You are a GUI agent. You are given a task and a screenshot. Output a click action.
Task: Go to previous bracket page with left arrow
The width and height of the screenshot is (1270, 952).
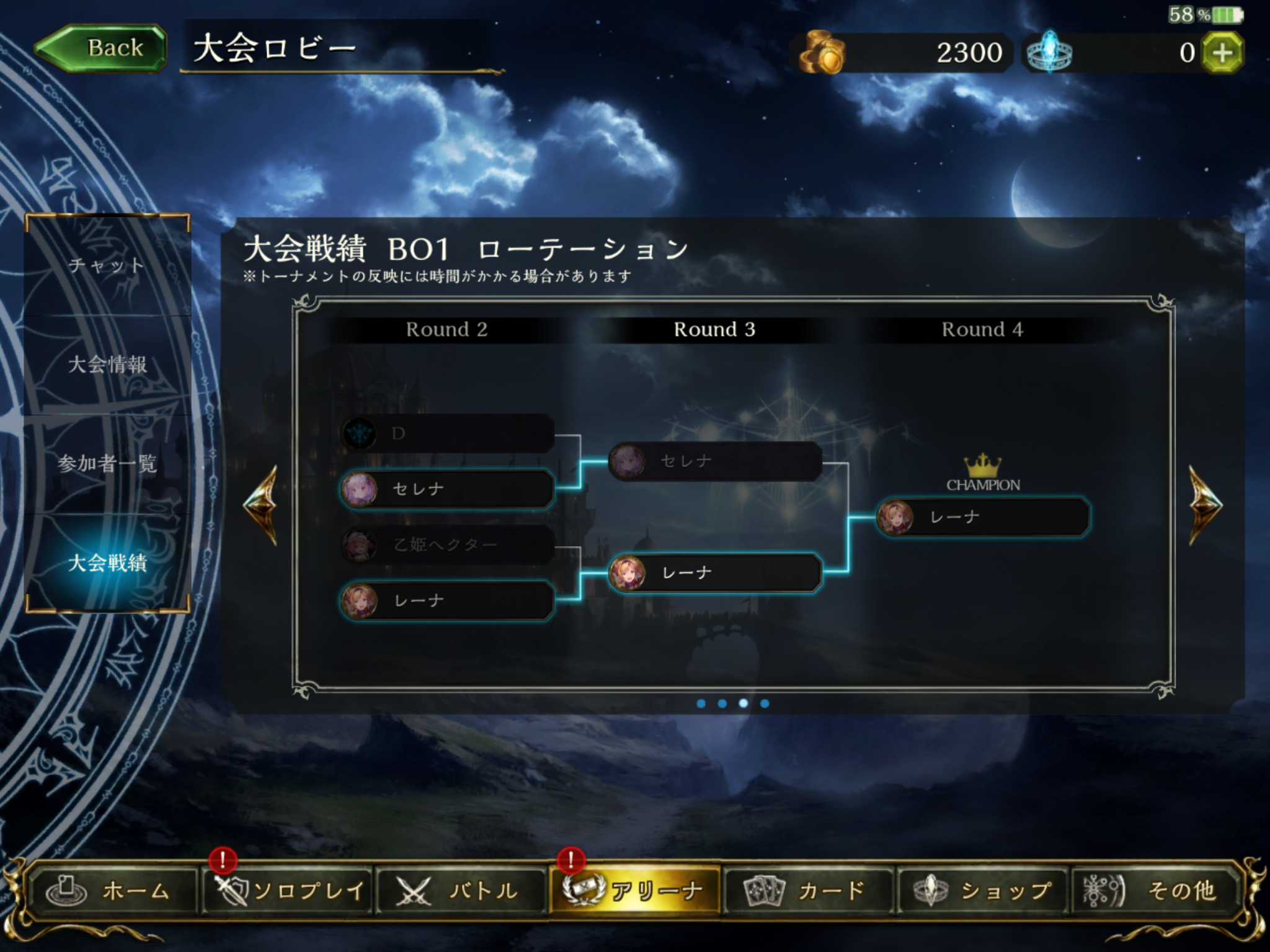[260, 505]
